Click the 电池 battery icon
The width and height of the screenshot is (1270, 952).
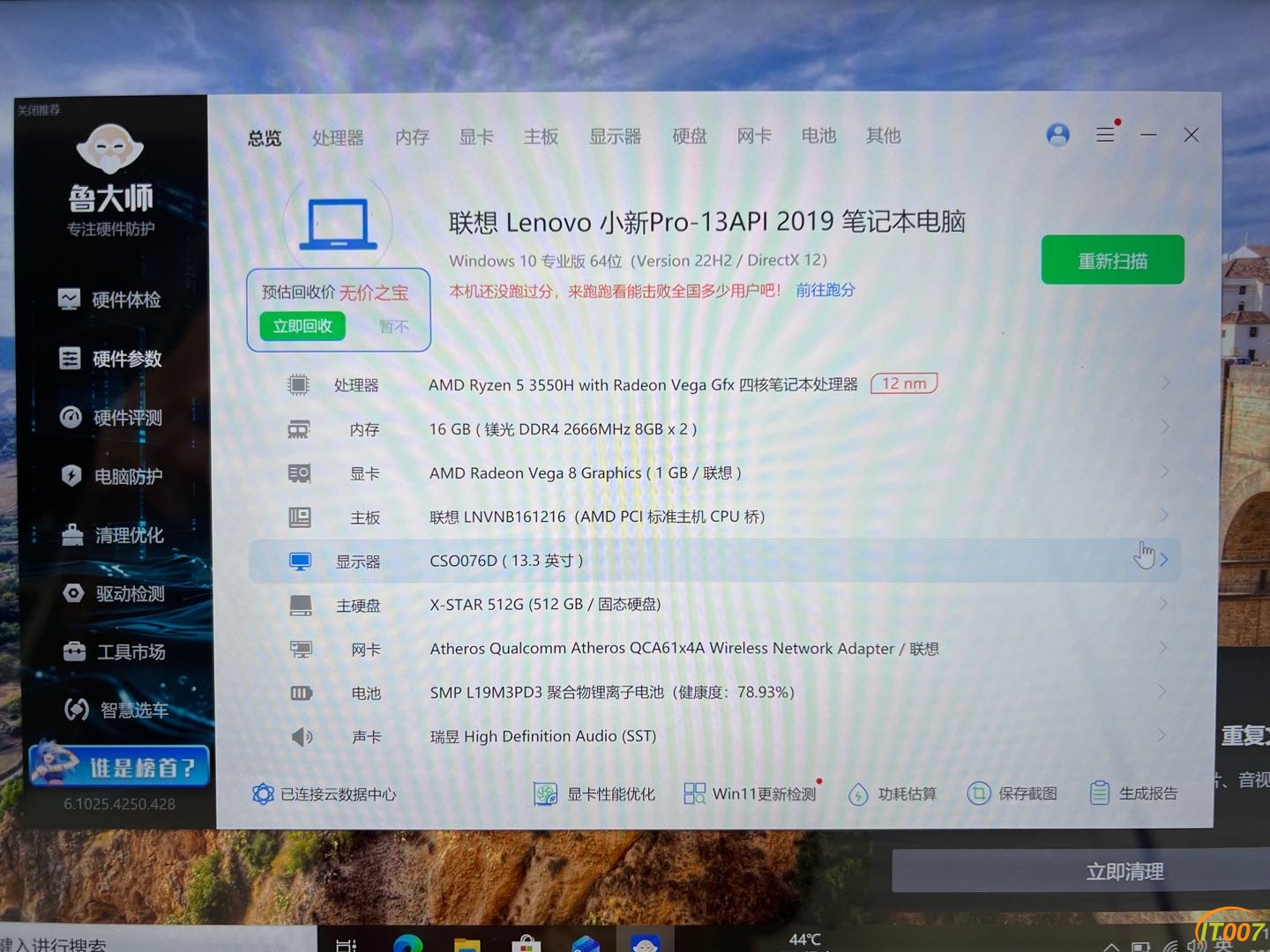(302, 693)
